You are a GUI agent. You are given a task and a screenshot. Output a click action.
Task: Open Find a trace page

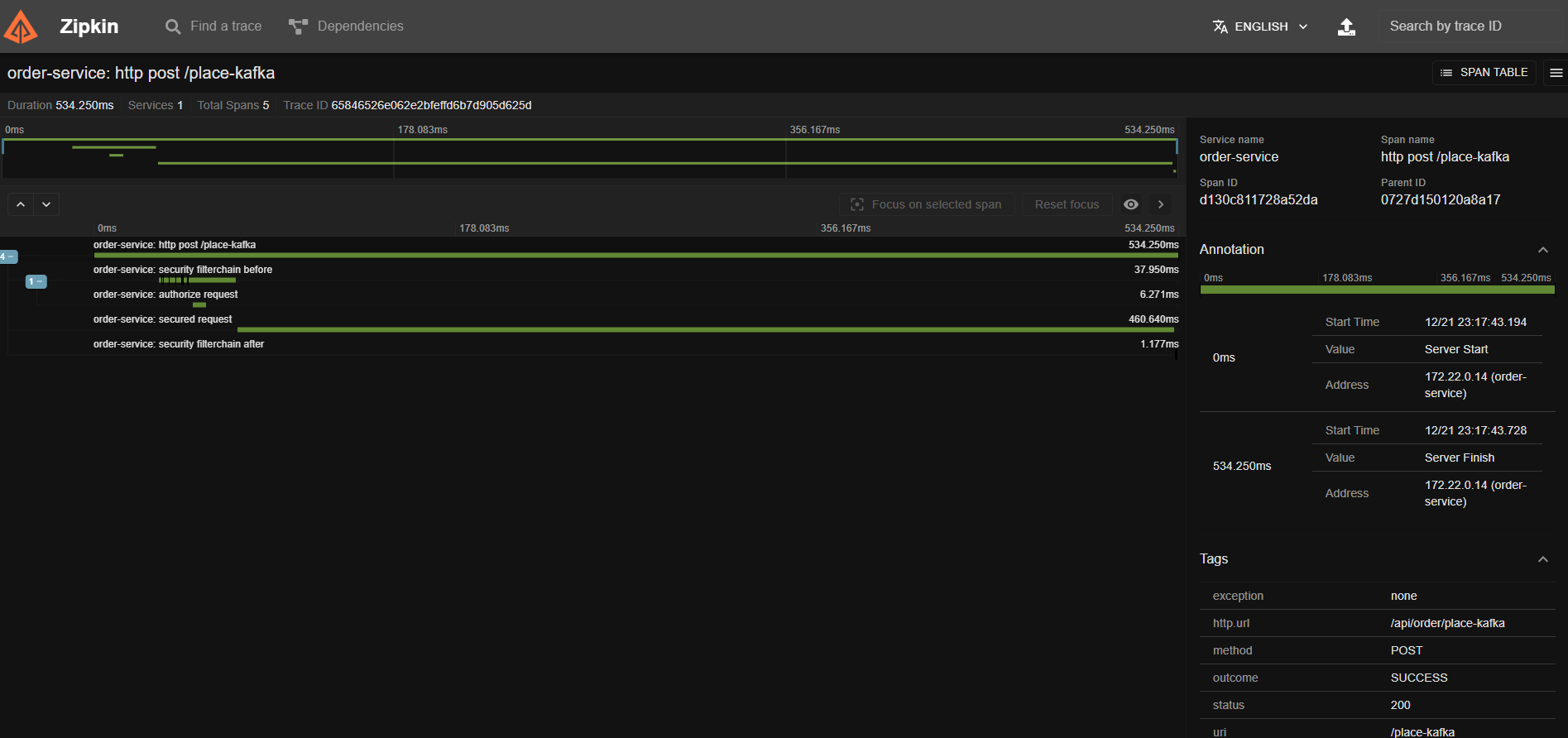tap(213, 26)
